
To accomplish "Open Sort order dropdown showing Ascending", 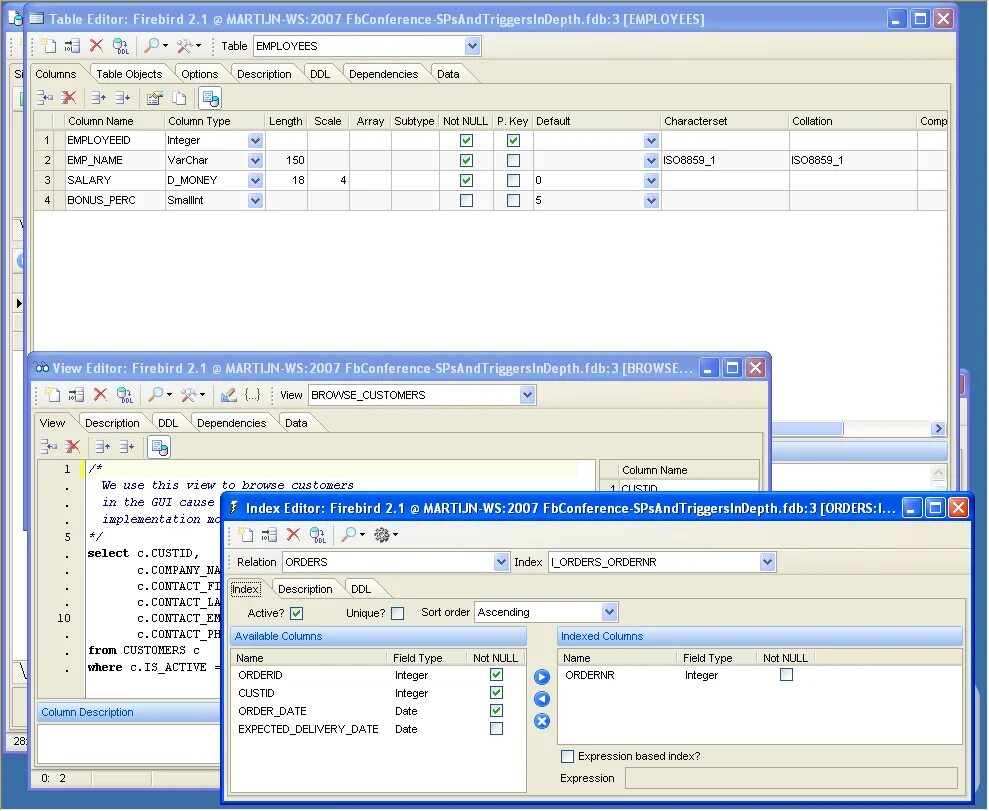I will pos(609,612).
